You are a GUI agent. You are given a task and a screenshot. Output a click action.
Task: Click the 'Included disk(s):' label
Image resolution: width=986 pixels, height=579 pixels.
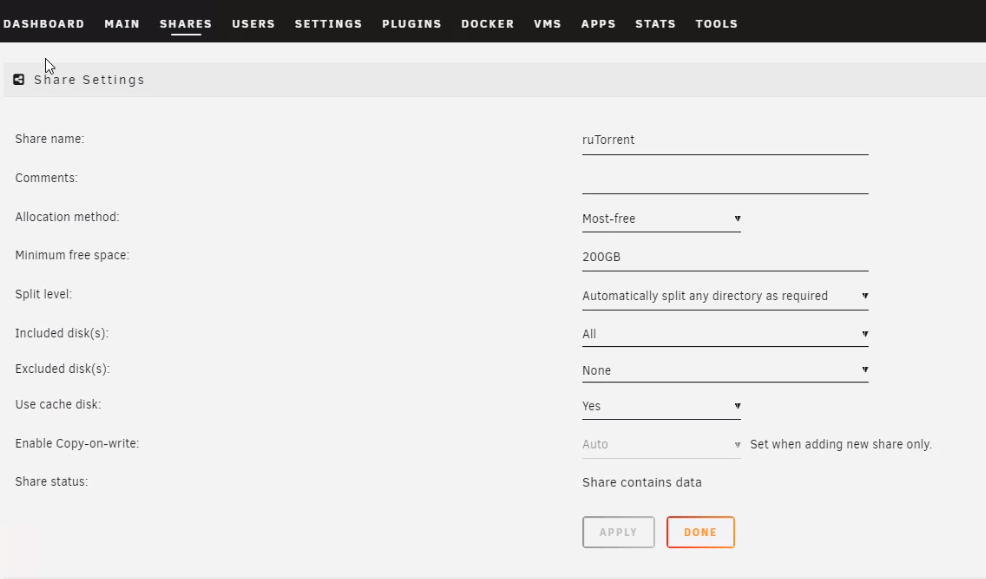(62, 333)
